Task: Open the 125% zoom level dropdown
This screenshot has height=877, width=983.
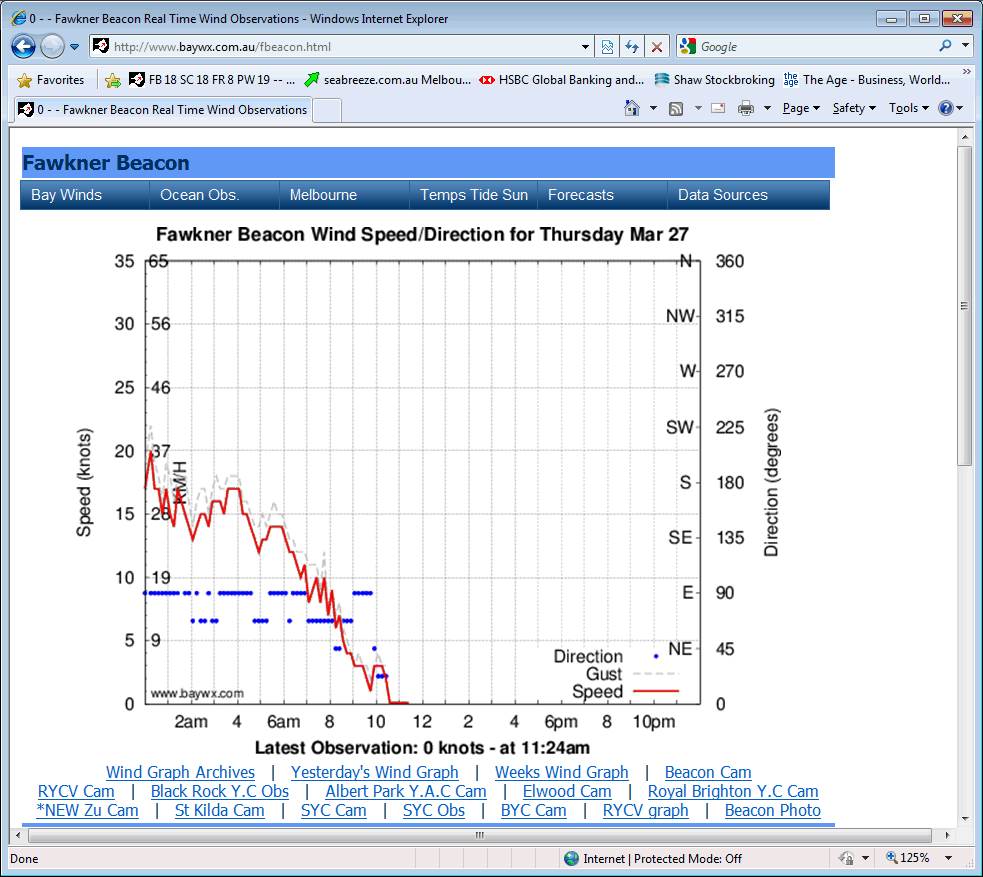Action: pyautogui.click(x=948, y=858)
